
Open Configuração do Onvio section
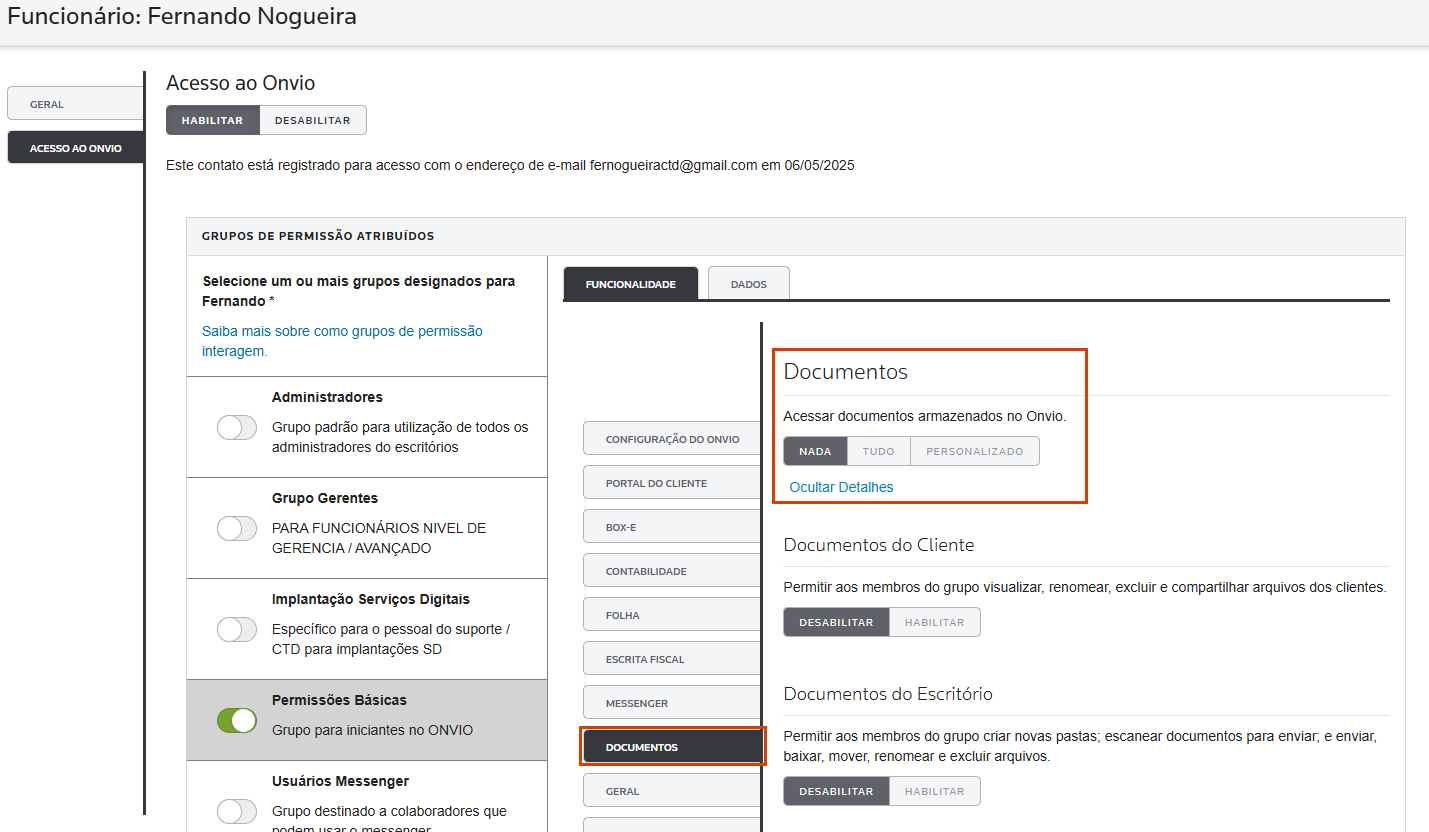pyautogui.click(x=672, y=439)
